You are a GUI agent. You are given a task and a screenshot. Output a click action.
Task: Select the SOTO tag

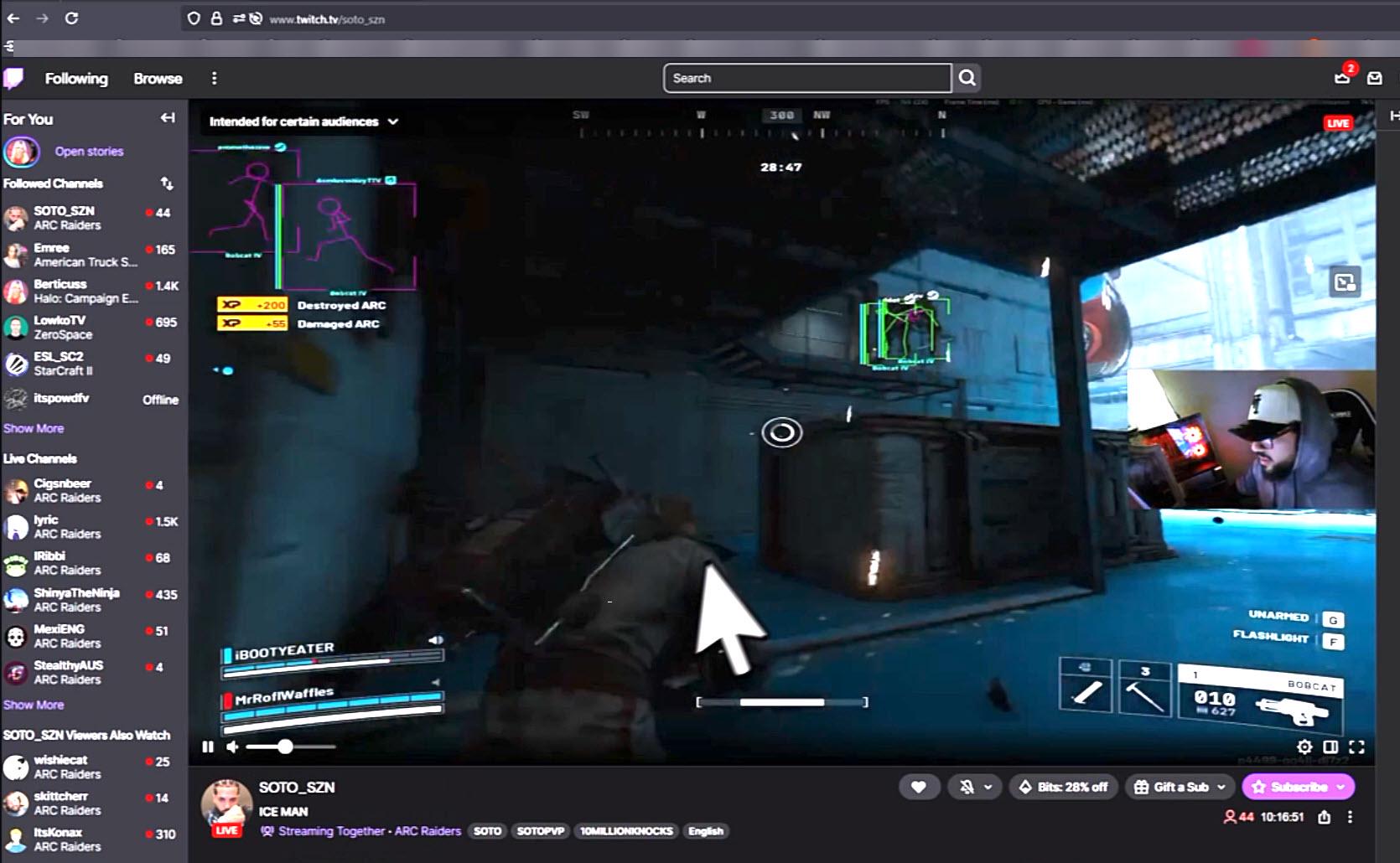[x=487, y=831]
